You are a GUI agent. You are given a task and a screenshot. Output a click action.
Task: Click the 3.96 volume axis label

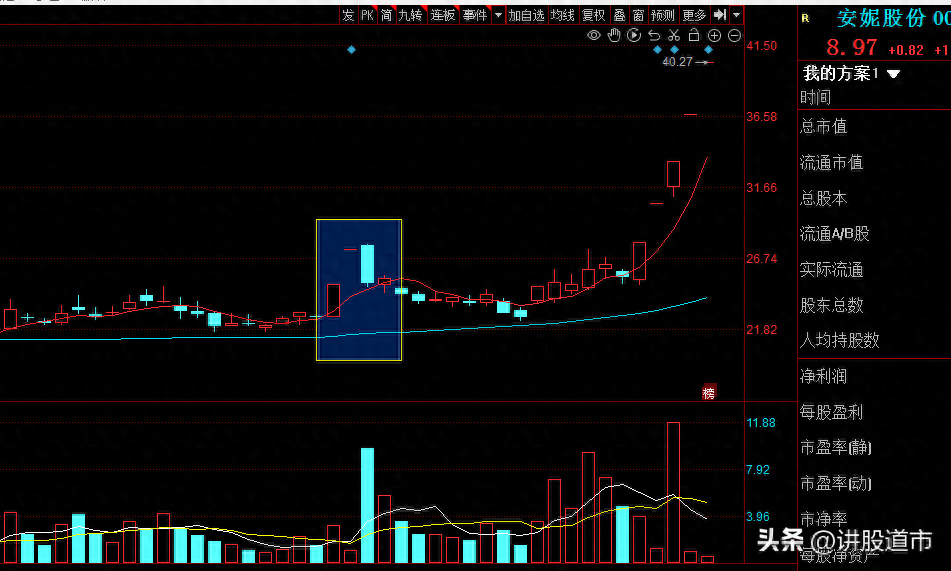[x=758, y=516]
